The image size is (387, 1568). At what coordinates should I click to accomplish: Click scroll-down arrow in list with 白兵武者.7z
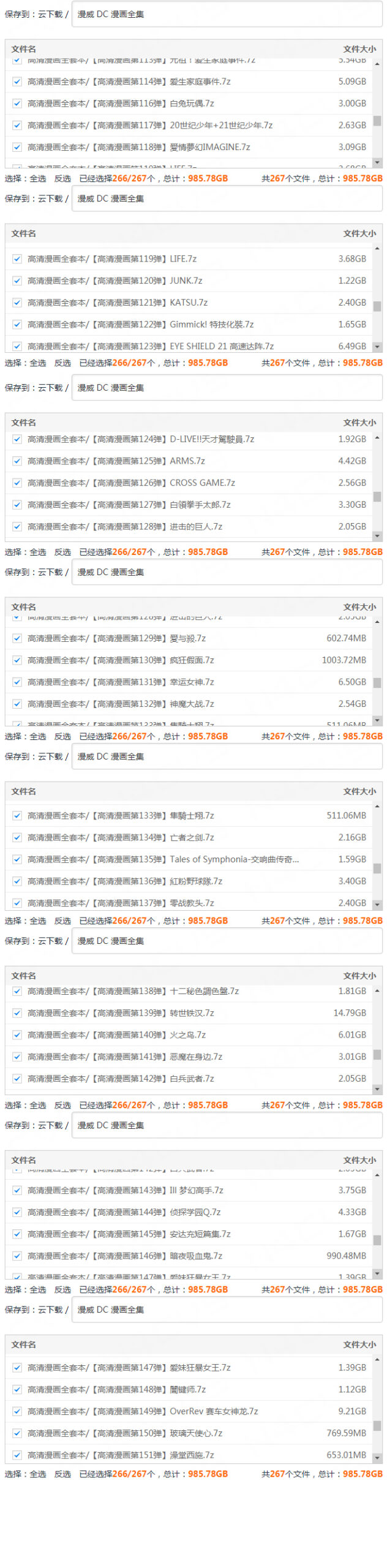click(x=377, y=1089)
